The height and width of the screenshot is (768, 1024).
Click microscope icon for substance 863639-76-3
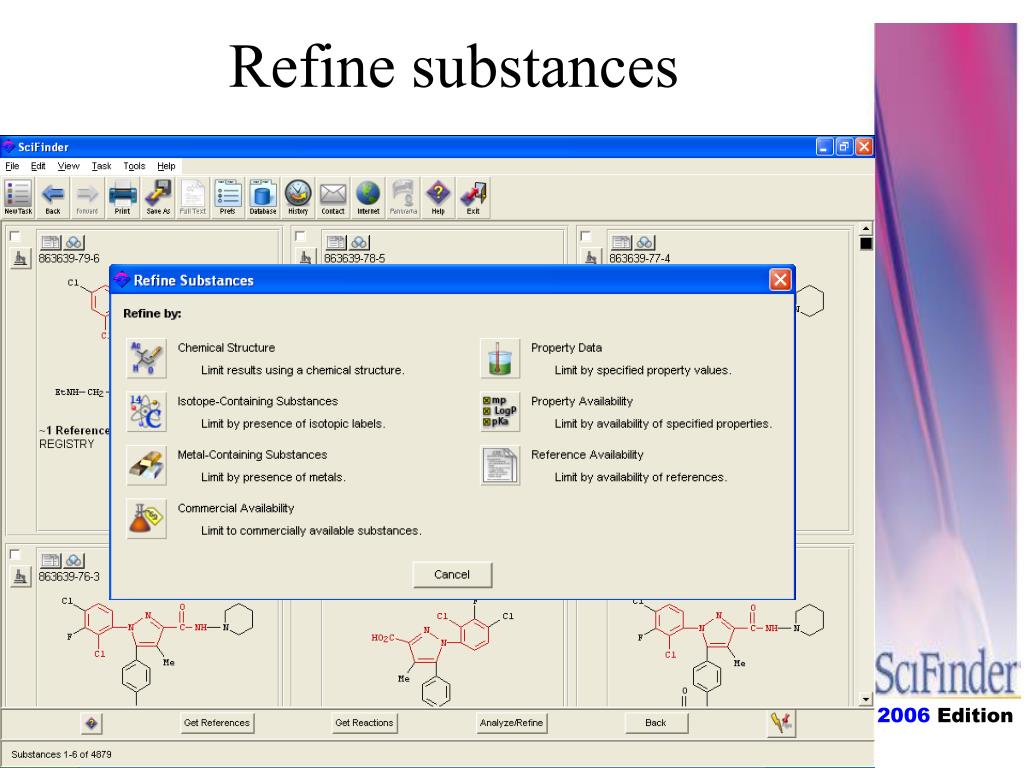(20, 577)
